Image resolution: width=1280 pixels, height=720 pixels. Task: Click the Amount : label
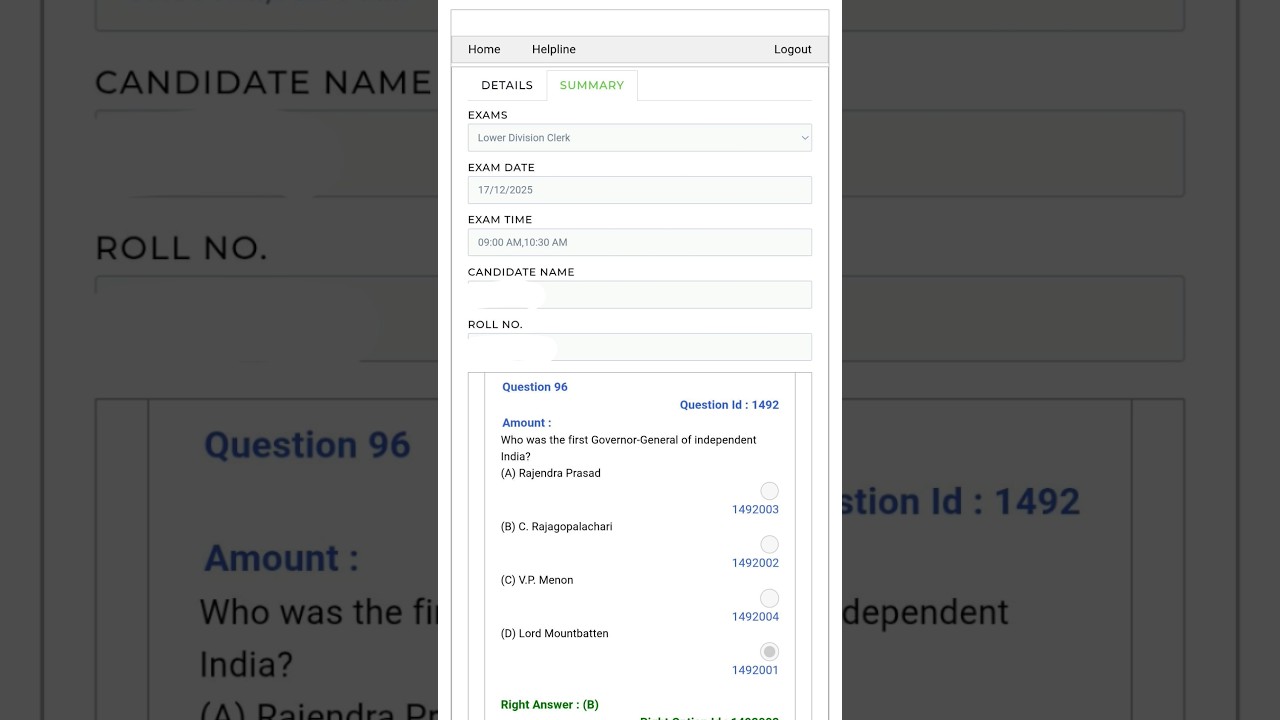pos(527,423)
